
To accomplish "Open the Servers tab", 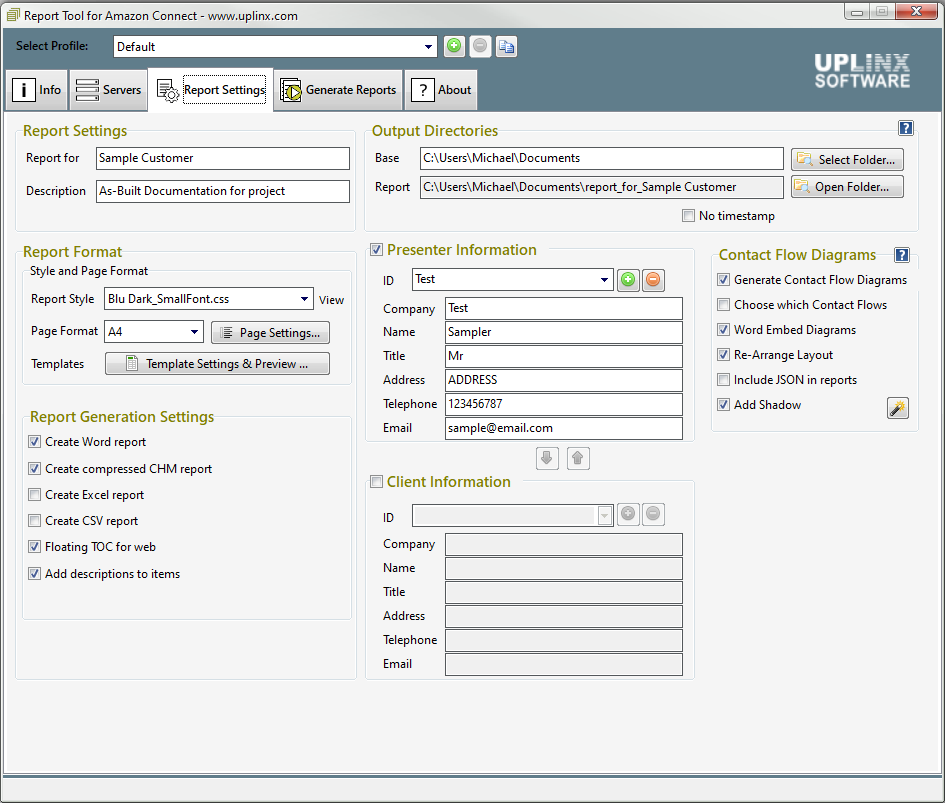I will point(108,90).
